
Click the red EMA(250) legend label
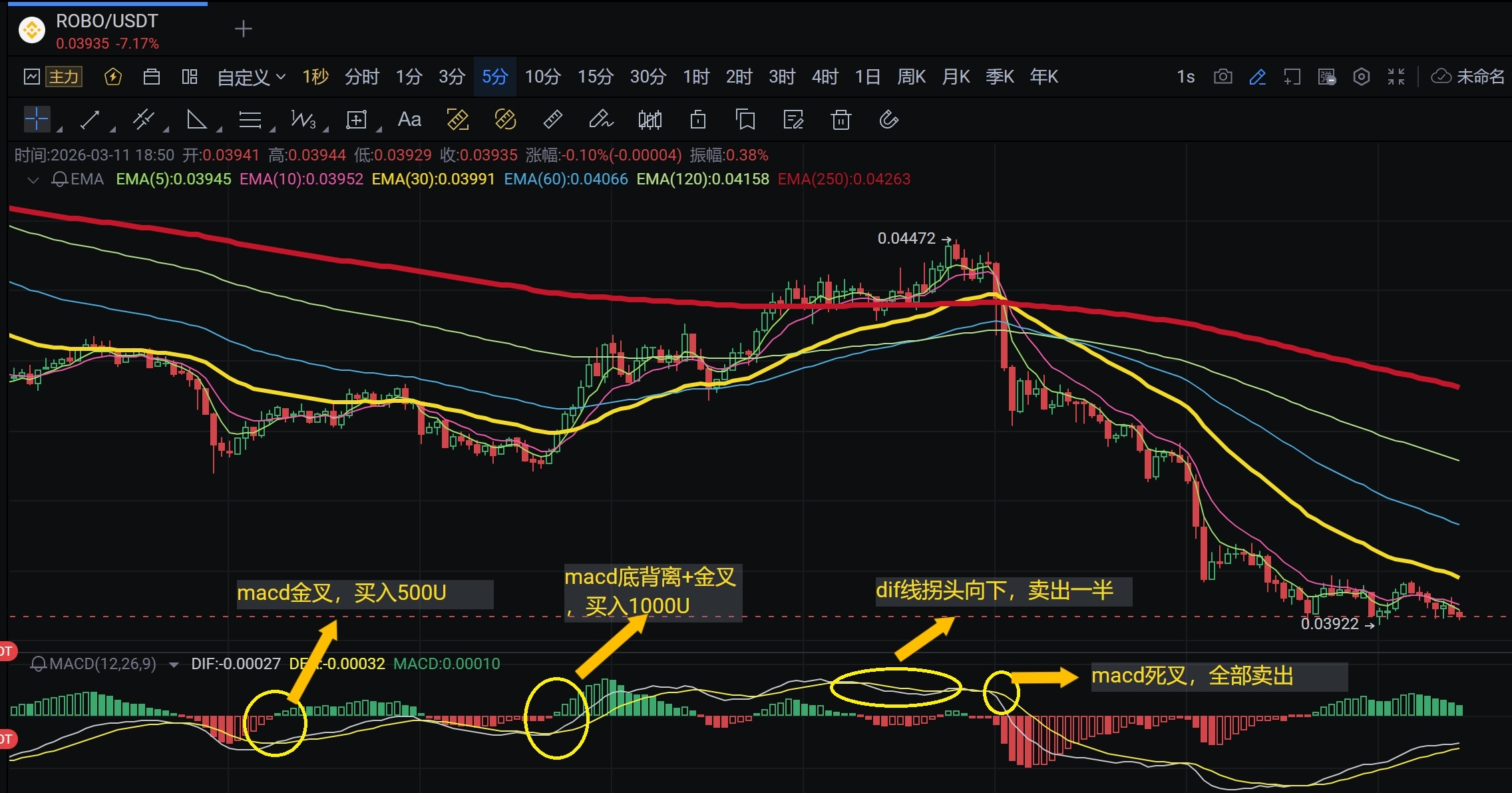[x=843, y=179]
